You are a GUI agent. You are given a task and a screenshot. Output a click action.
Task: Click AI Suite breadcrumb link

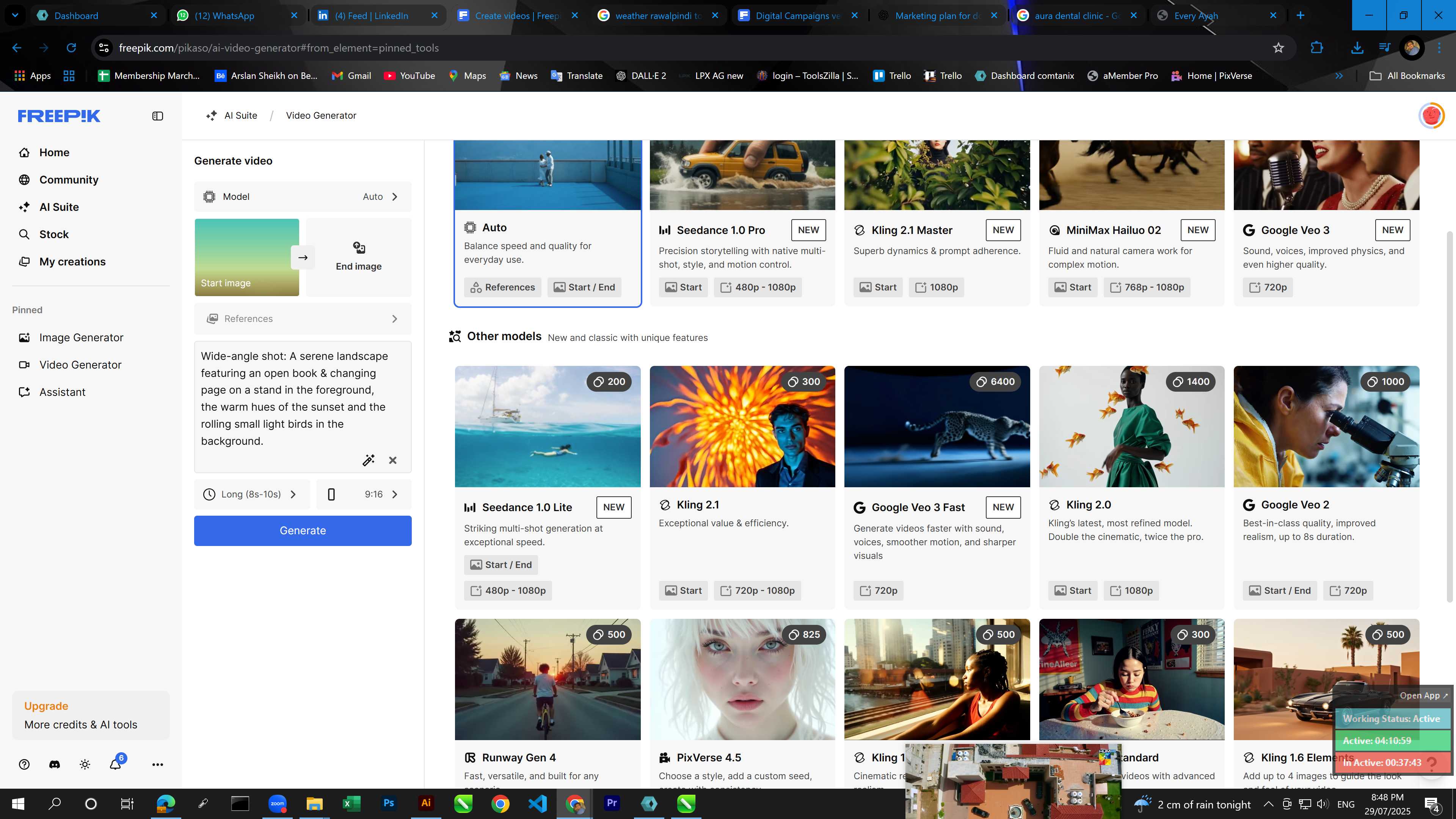[x=232, y=116]
